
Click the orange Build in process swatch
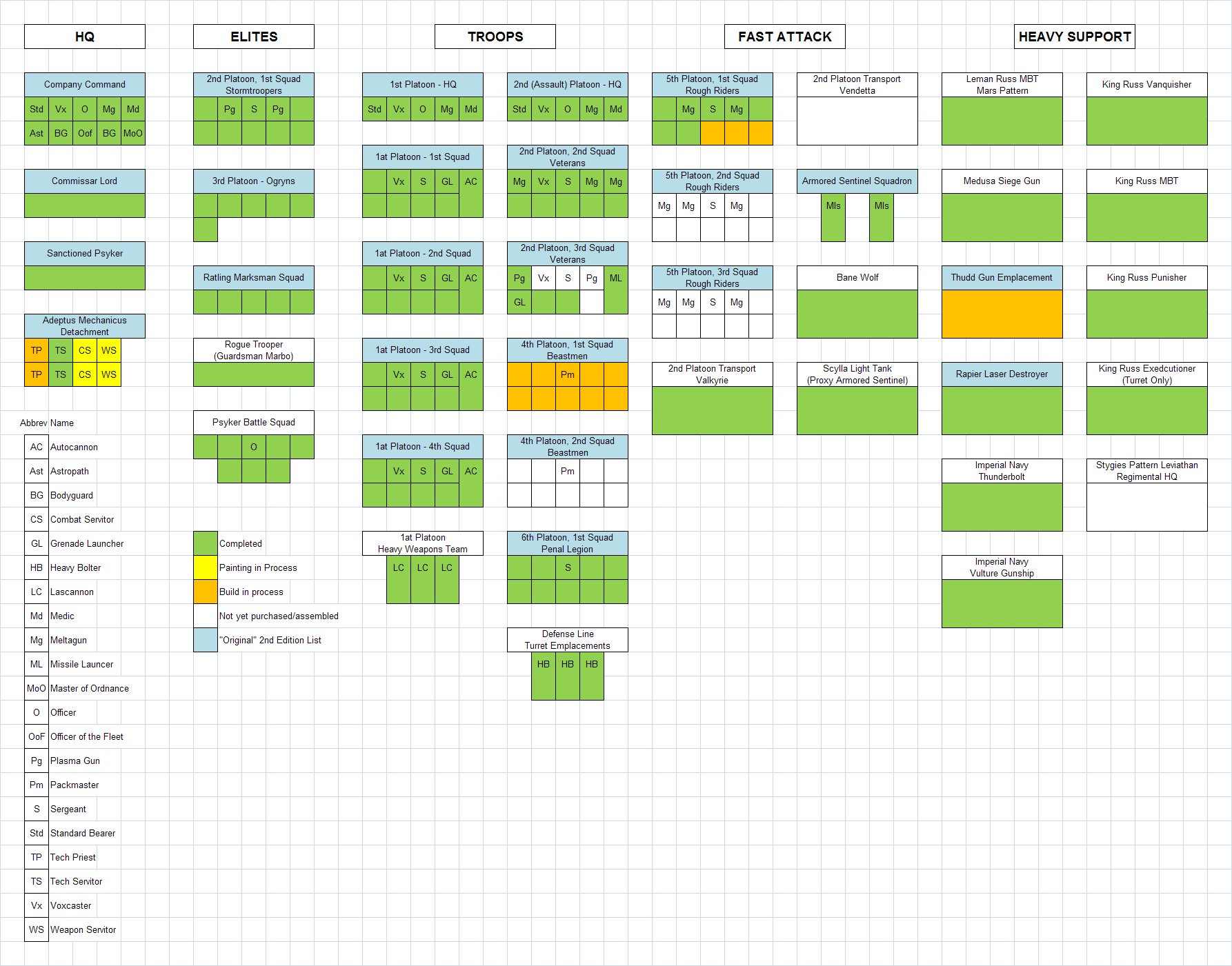(206, 592)
